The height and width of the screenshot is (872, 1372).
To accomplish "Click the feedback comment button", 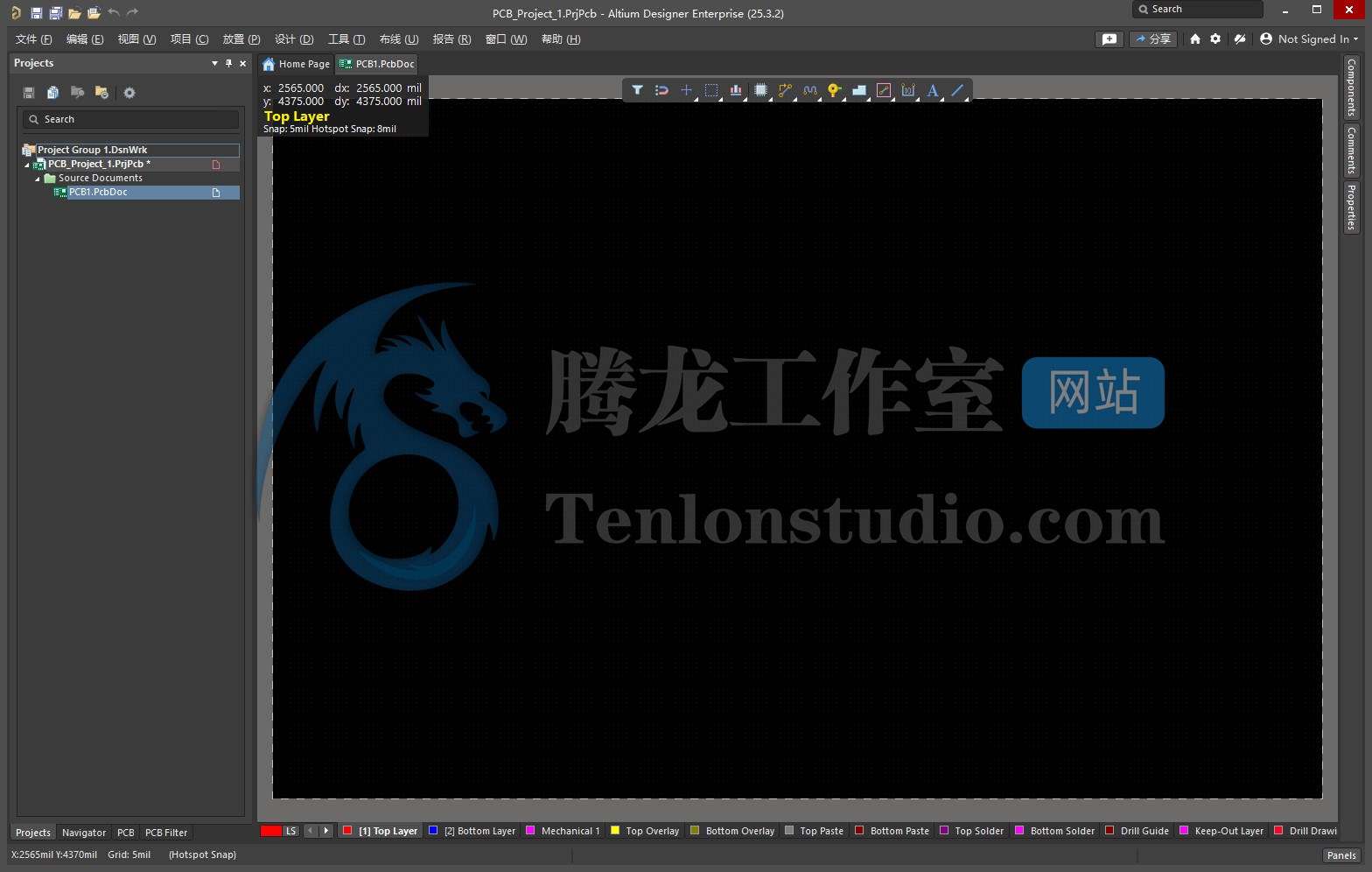I will tap(1109, 39).
